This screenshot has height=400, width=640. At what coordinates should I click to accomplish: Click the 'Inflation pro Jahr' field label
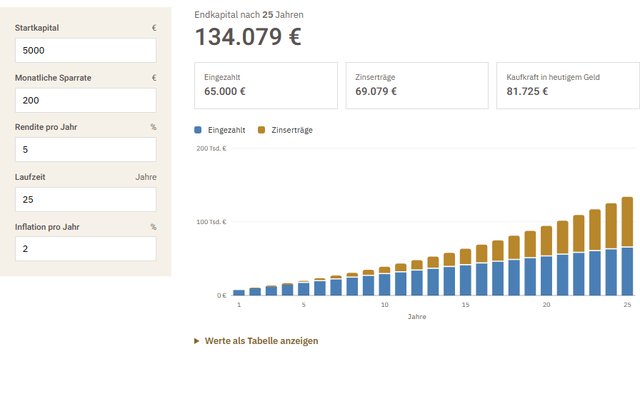click(x=47, y=227)
